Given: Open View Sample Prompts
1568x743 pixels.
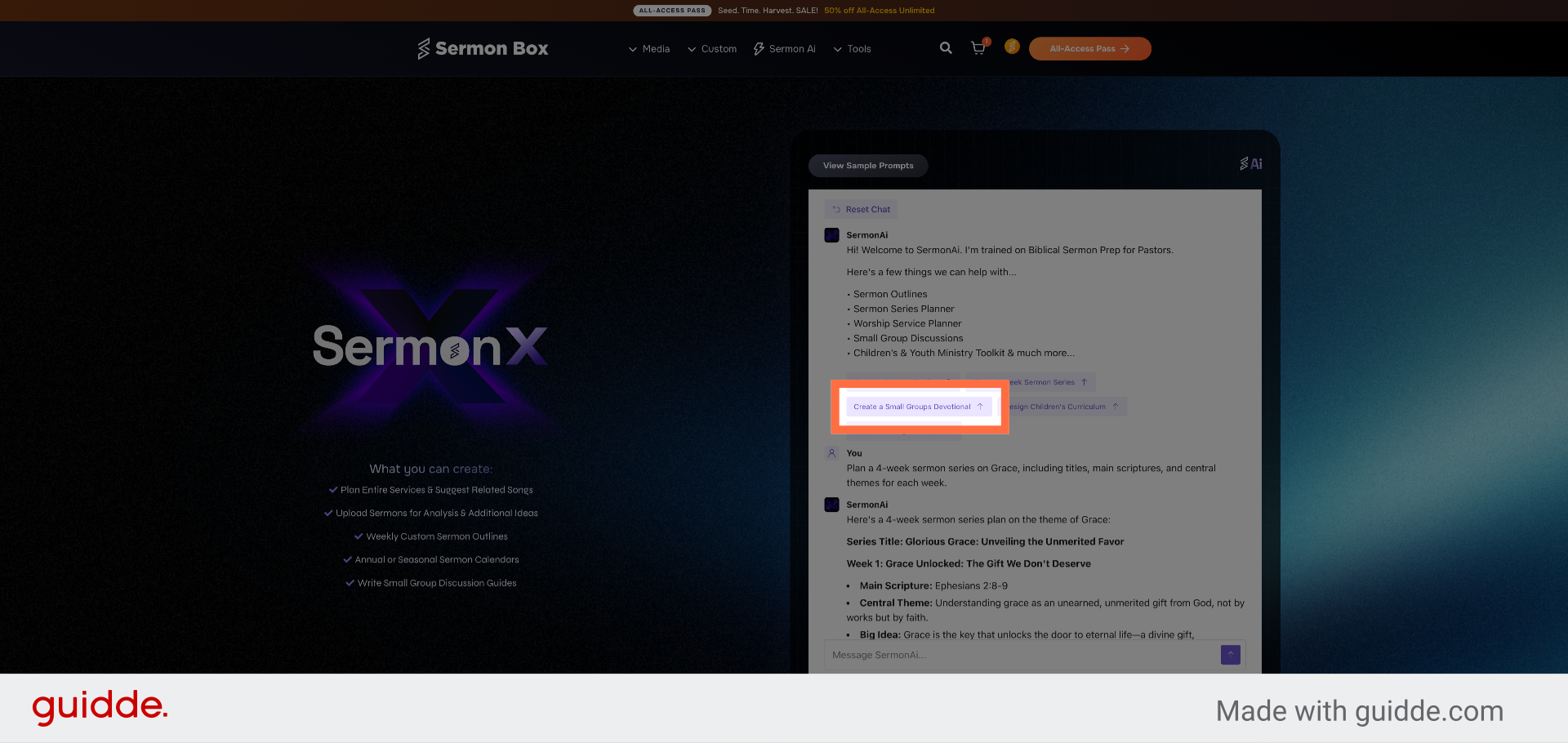Looking at the screenshot, I should 868,166.
